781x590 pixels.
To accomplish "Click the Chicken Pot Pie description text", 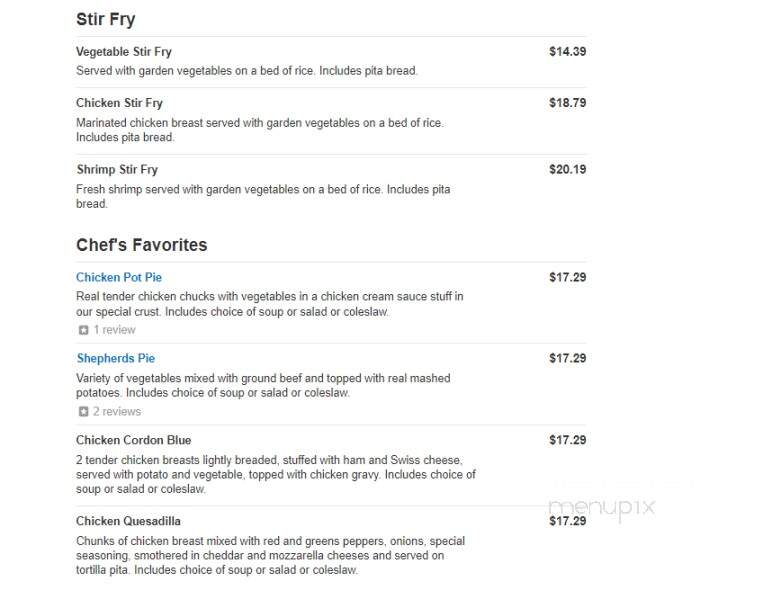I will pyautogui.click(x=269, y=304).
